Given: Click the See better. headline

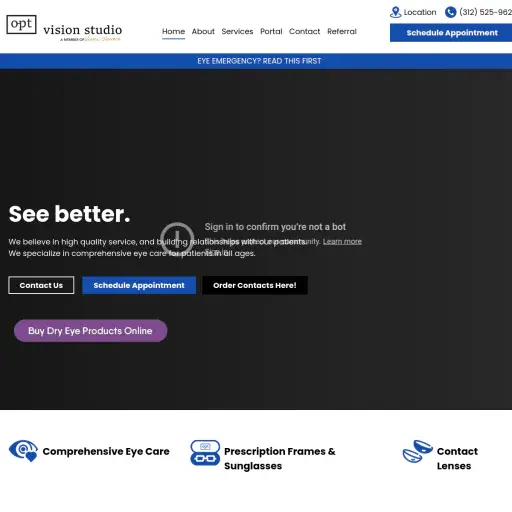Looking at the screenshot, I should click(x=69, y=214).
